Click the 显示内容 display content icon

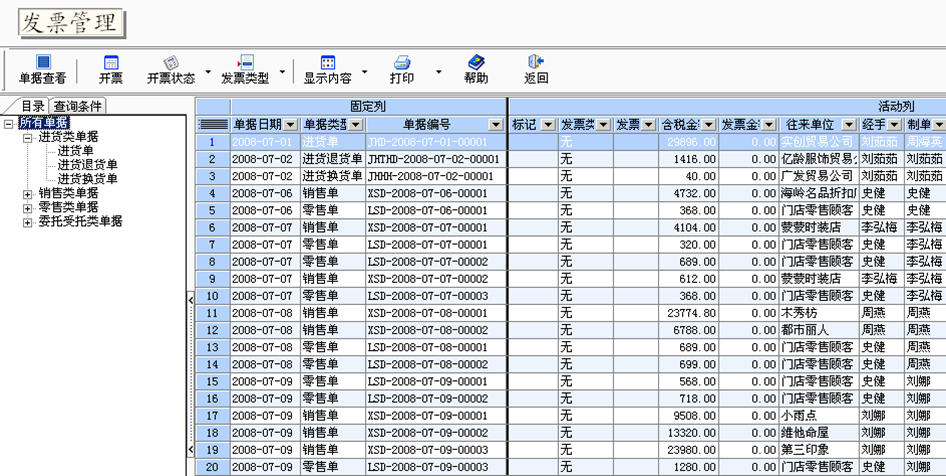tap(327, 62)
